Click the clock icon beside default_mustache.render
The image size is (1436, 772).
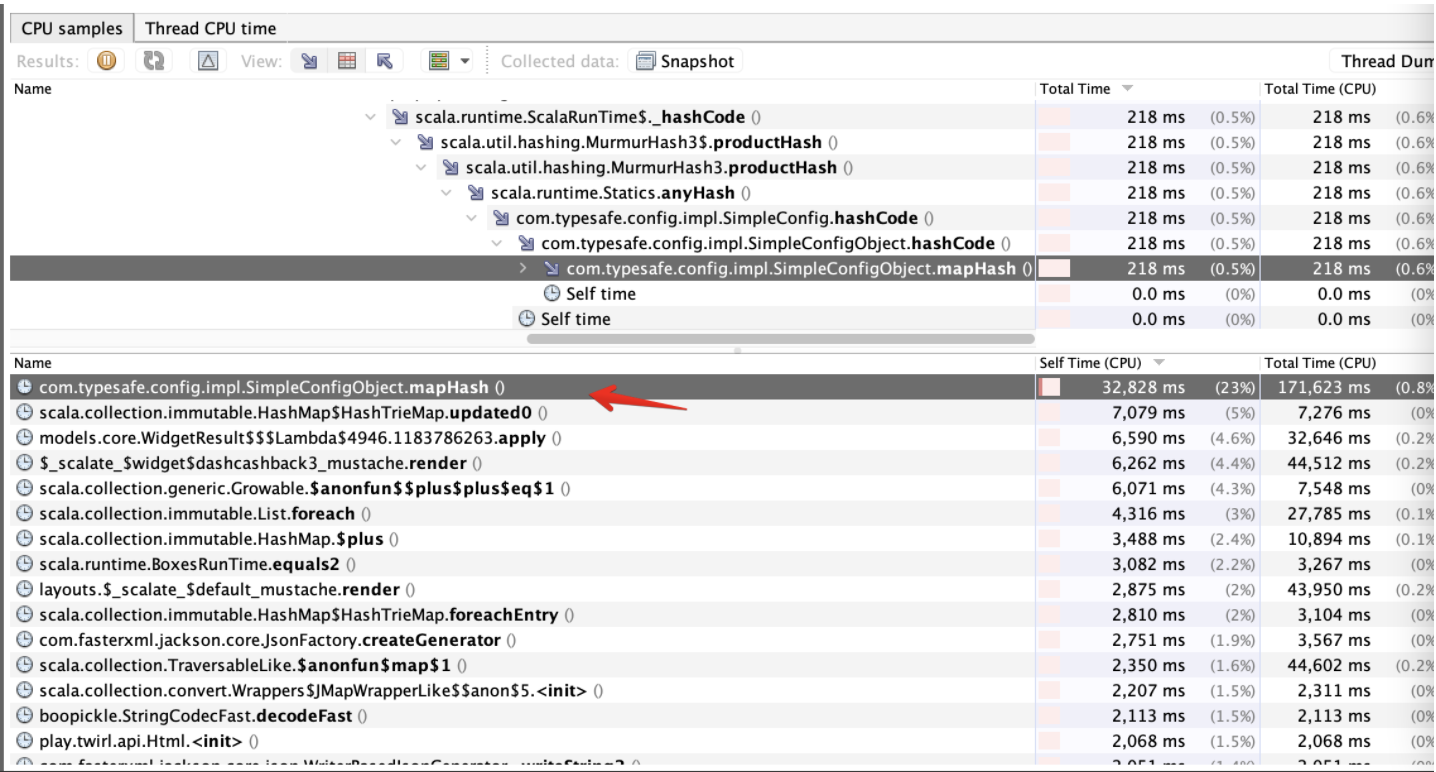[24, 589]
